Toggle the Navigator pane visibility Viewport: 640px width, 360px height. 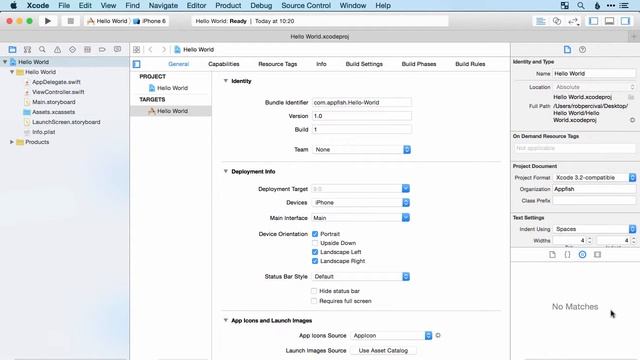[x=593, y=21]
